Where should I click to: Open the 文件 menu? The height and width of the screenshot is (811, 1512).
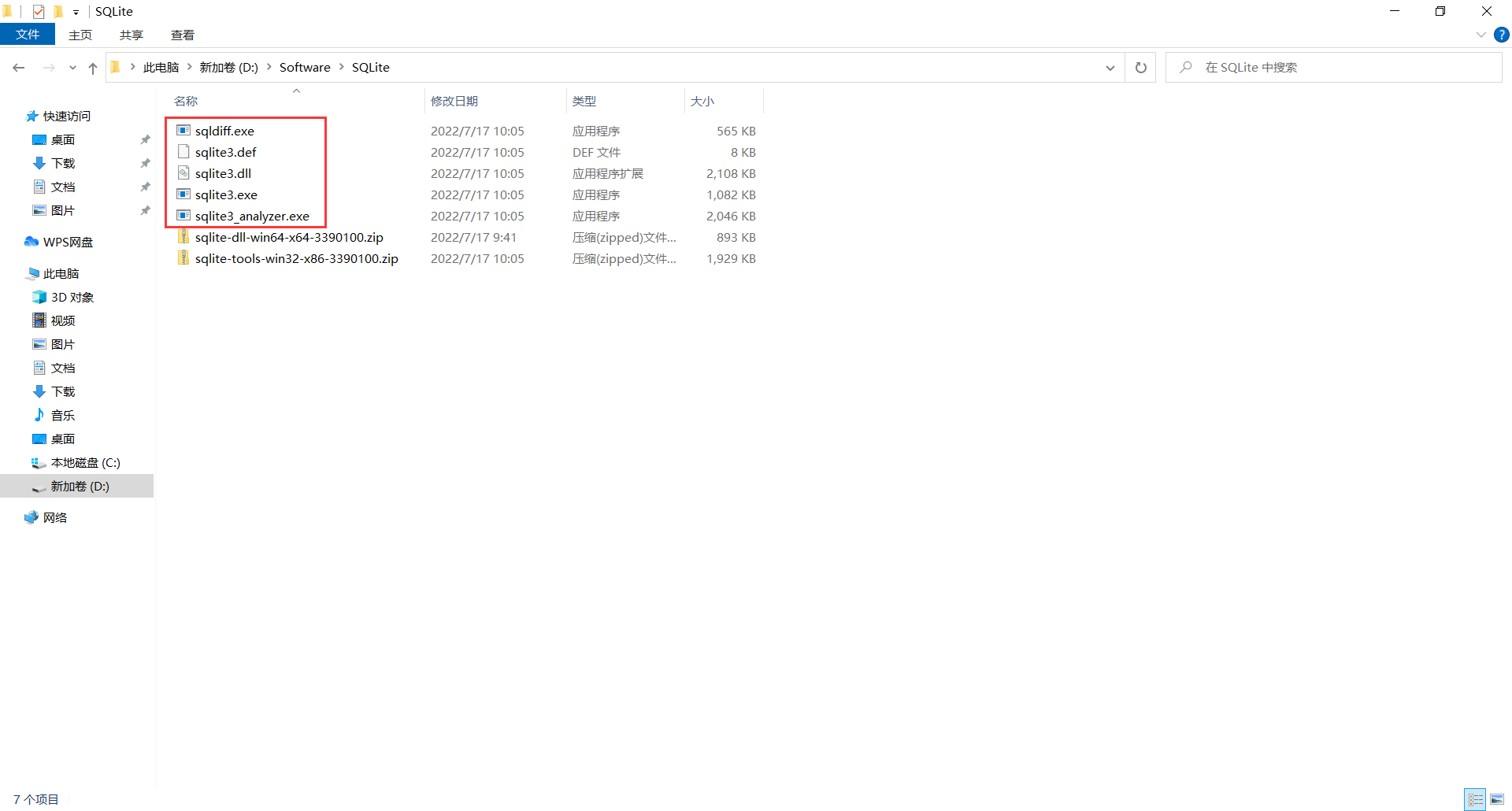click(28, 35)
